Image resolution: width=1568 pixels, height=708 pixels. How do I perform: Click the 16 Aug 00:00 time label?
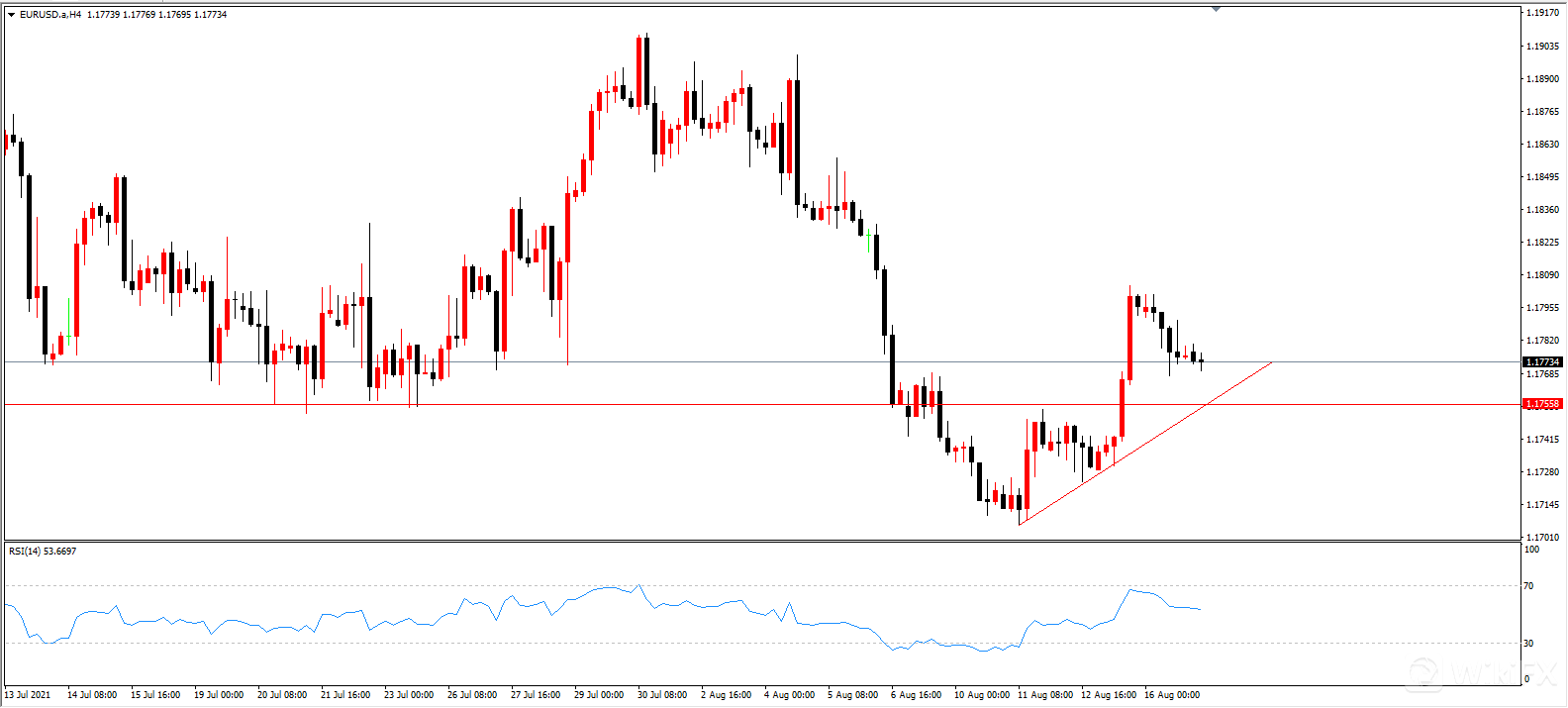pyautogui.click(x=1171, y=694)
